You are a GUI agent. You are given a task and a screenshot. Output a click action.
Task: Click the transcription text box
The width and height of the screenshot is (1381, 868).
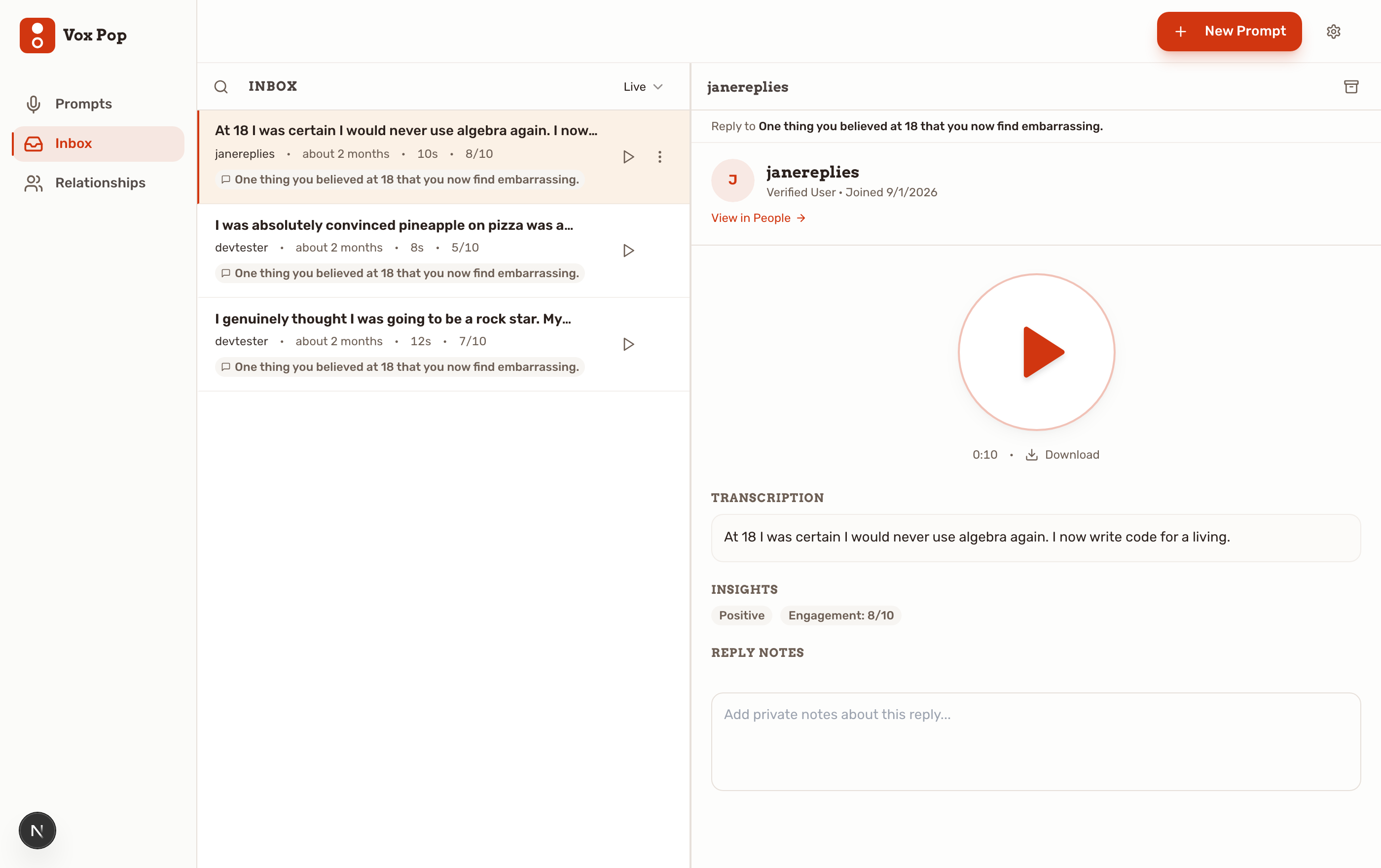pyautogui.click(x=1035, y=538)
